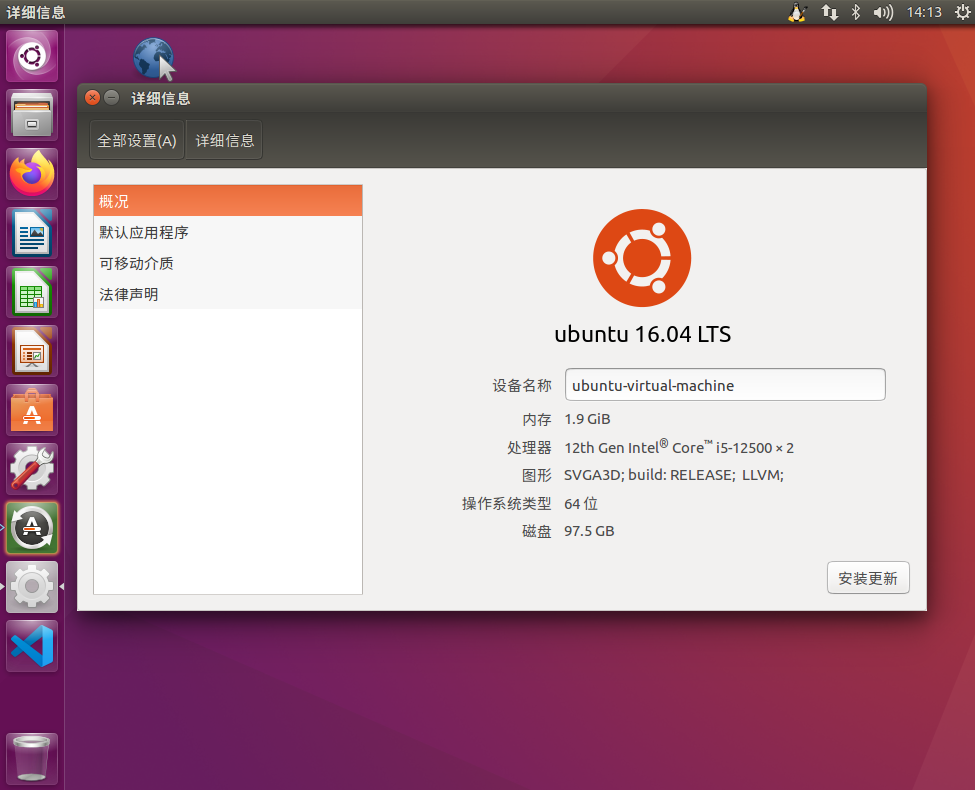Image resolution: width=975 pixels, height=790 pixels.
Task: Launch Firefox web browser
Action: point(32,174)
